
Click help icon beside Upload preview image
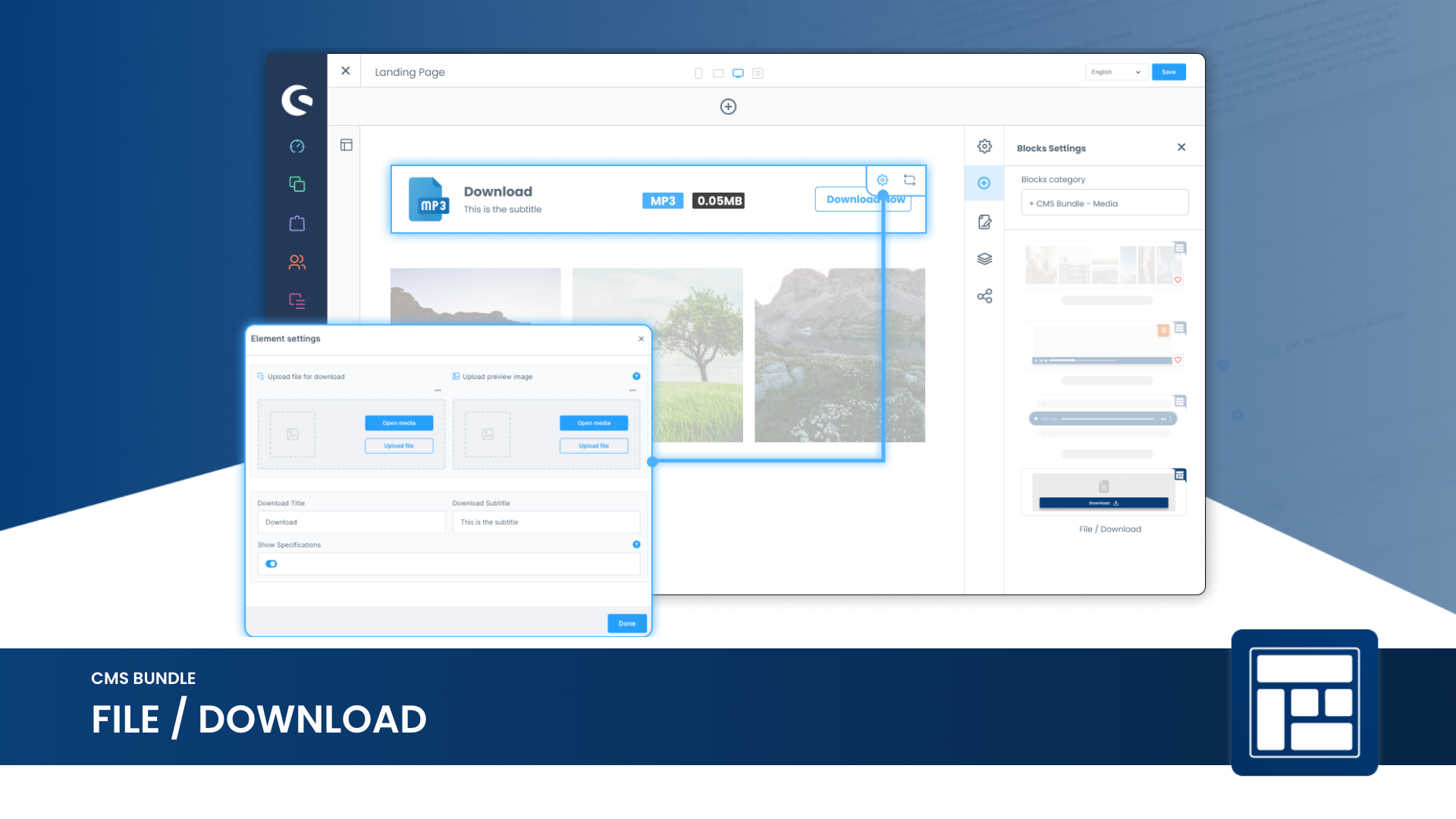(636, 376)
